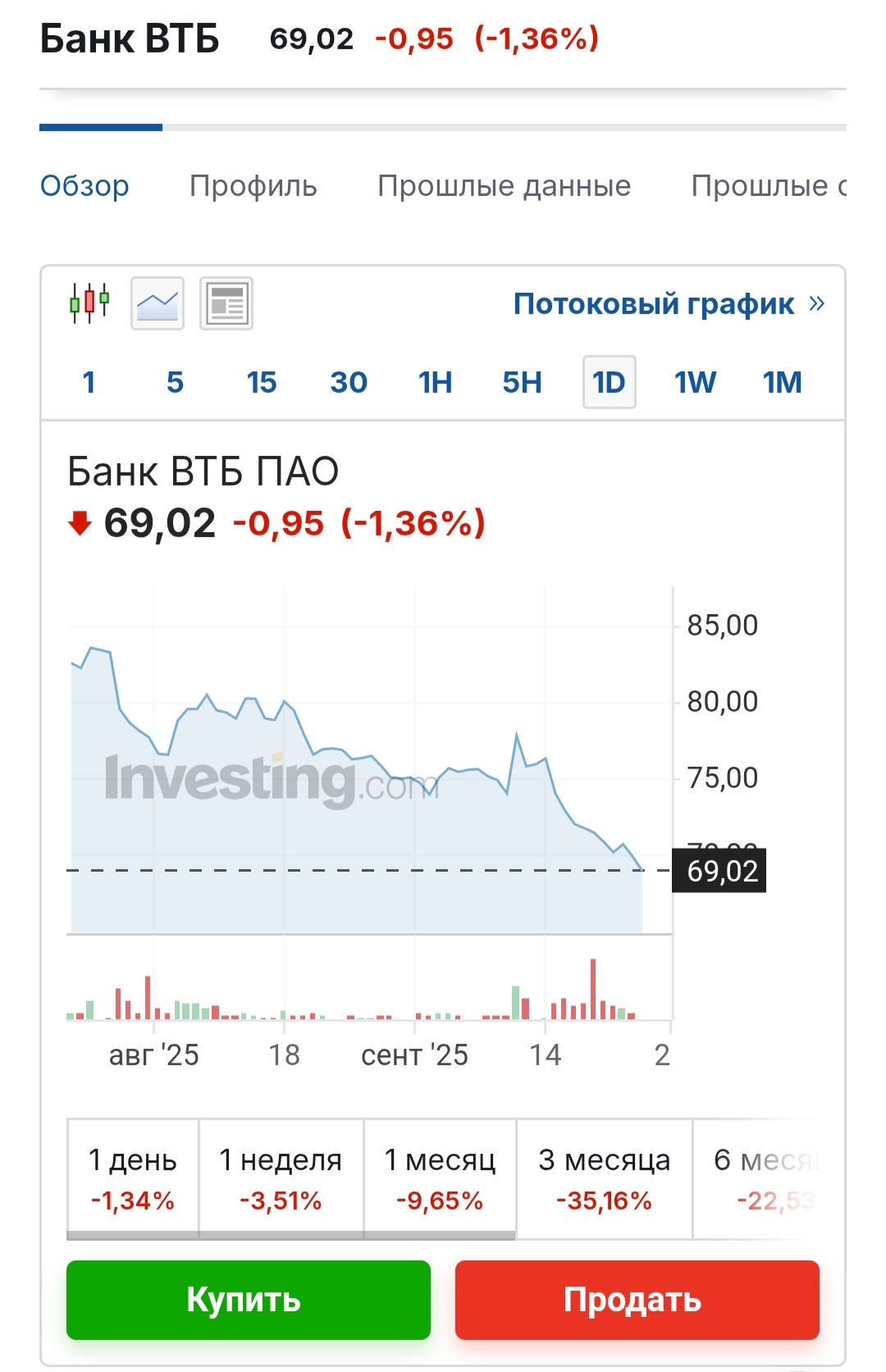Go to the Профиль tab
The height and width of the screenshot is (1372, 886).
click(x=253, y=186)
